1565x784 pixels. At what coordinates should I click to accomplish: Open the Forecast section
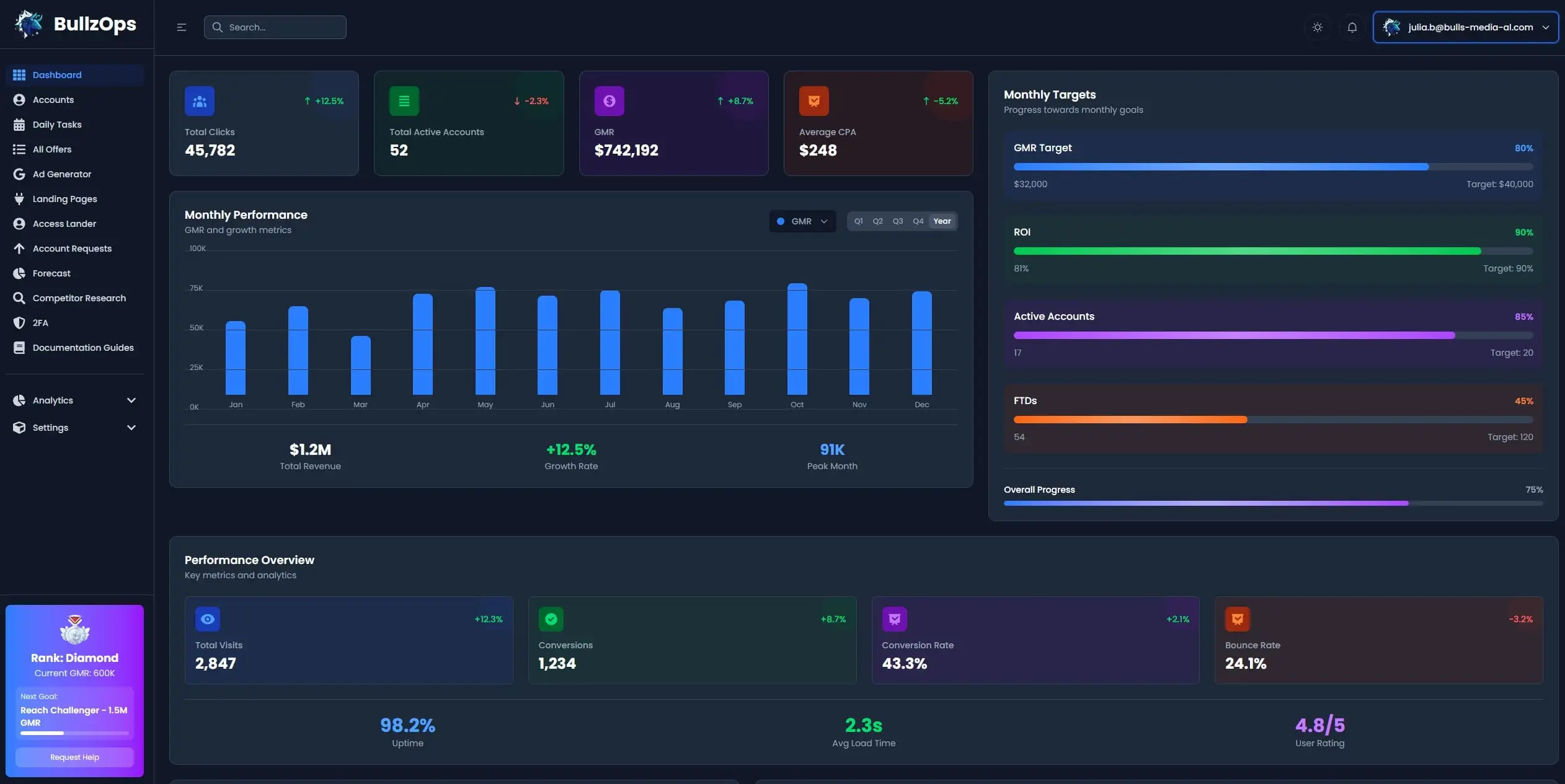click(51, 273)
